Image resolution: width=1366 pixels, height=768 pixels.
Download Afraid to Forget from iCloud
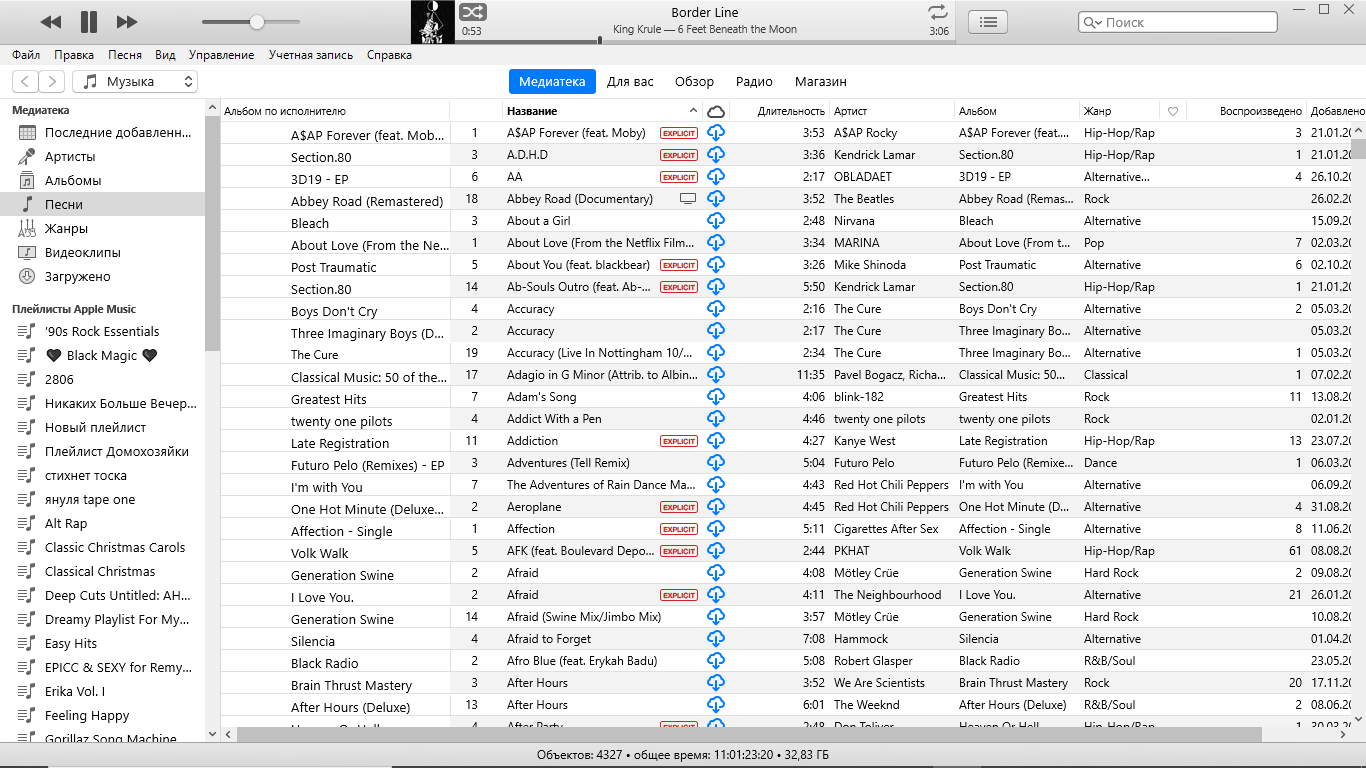(716, 639)
